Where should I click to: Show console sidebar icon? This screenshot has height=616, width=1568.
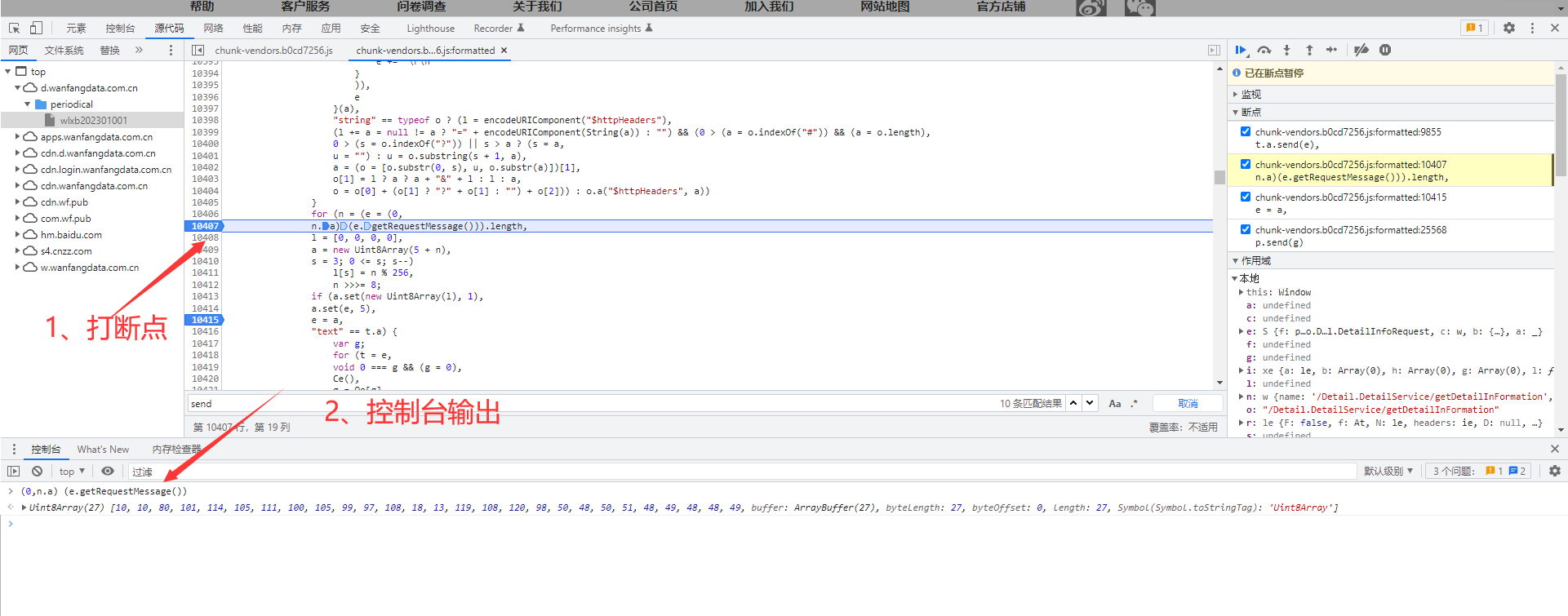click(14, 471)
